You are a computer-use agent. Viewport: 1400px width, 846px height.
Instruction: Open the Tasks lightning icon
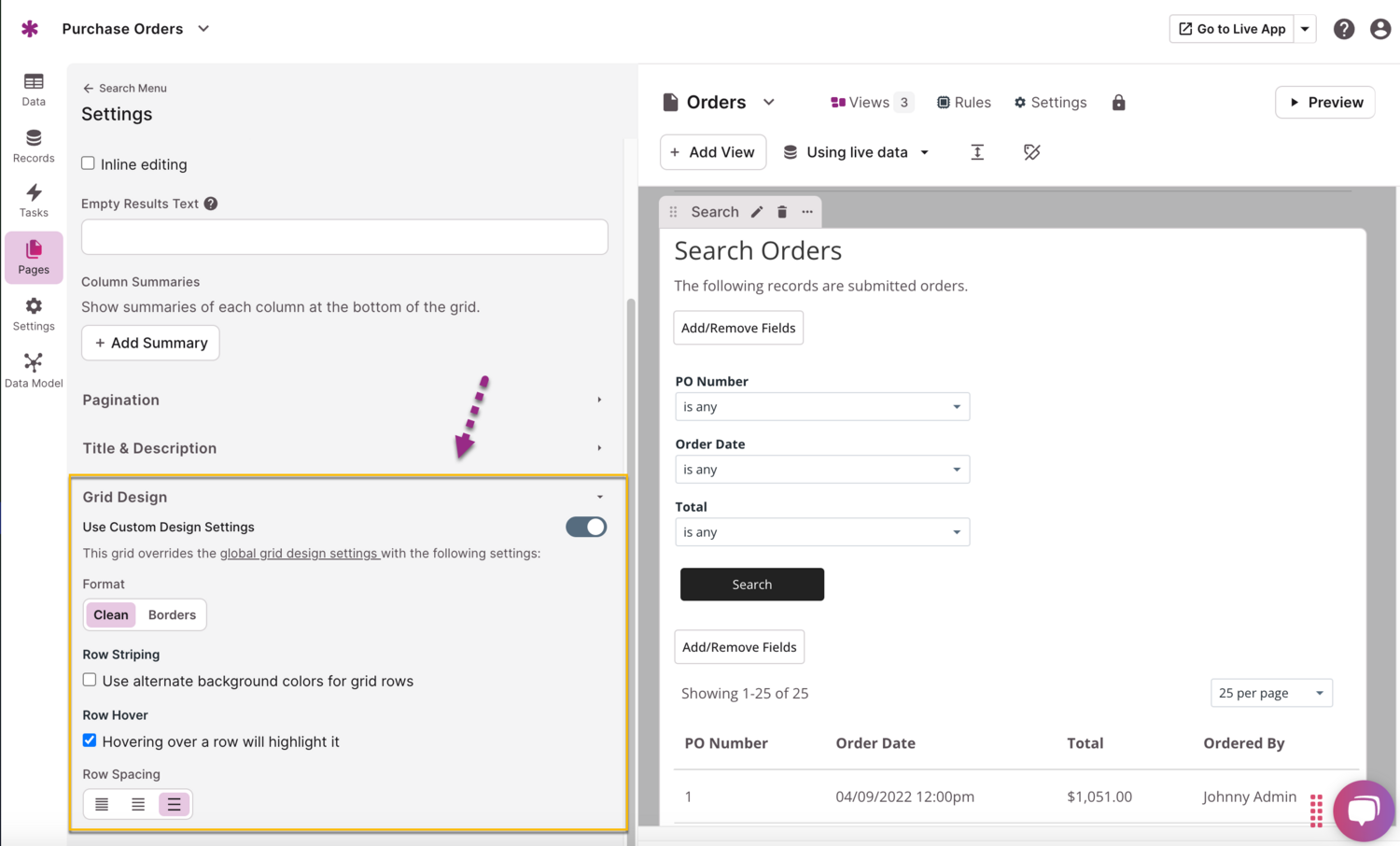coord(34,200)
